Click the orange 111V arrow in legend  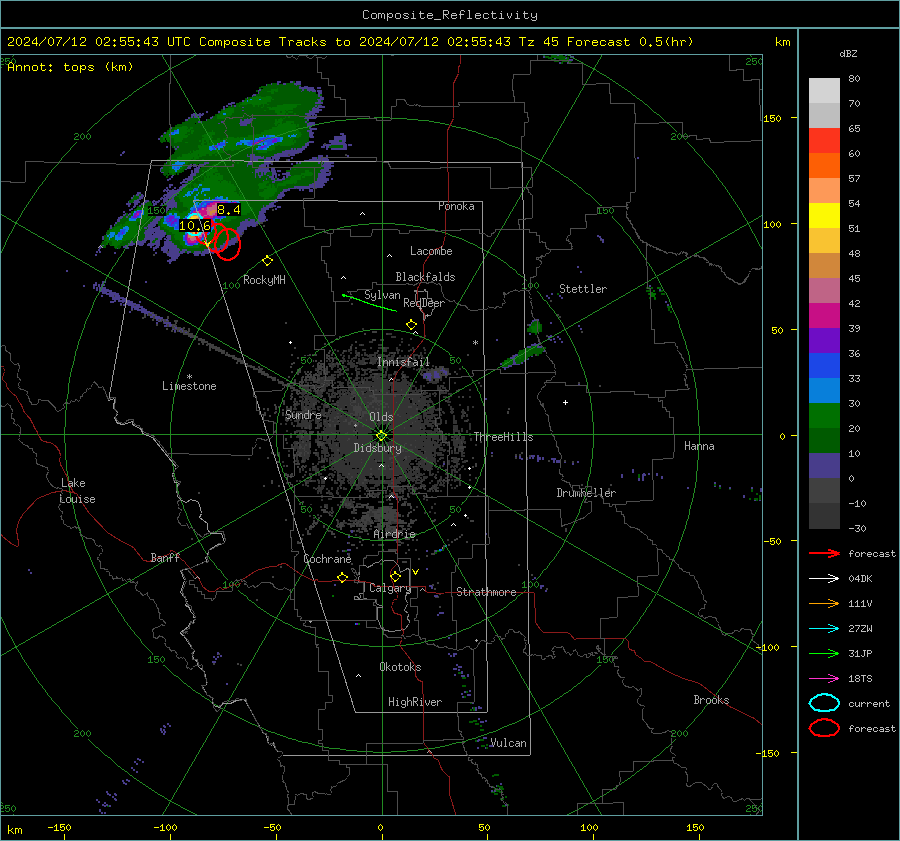coord(824,603)
